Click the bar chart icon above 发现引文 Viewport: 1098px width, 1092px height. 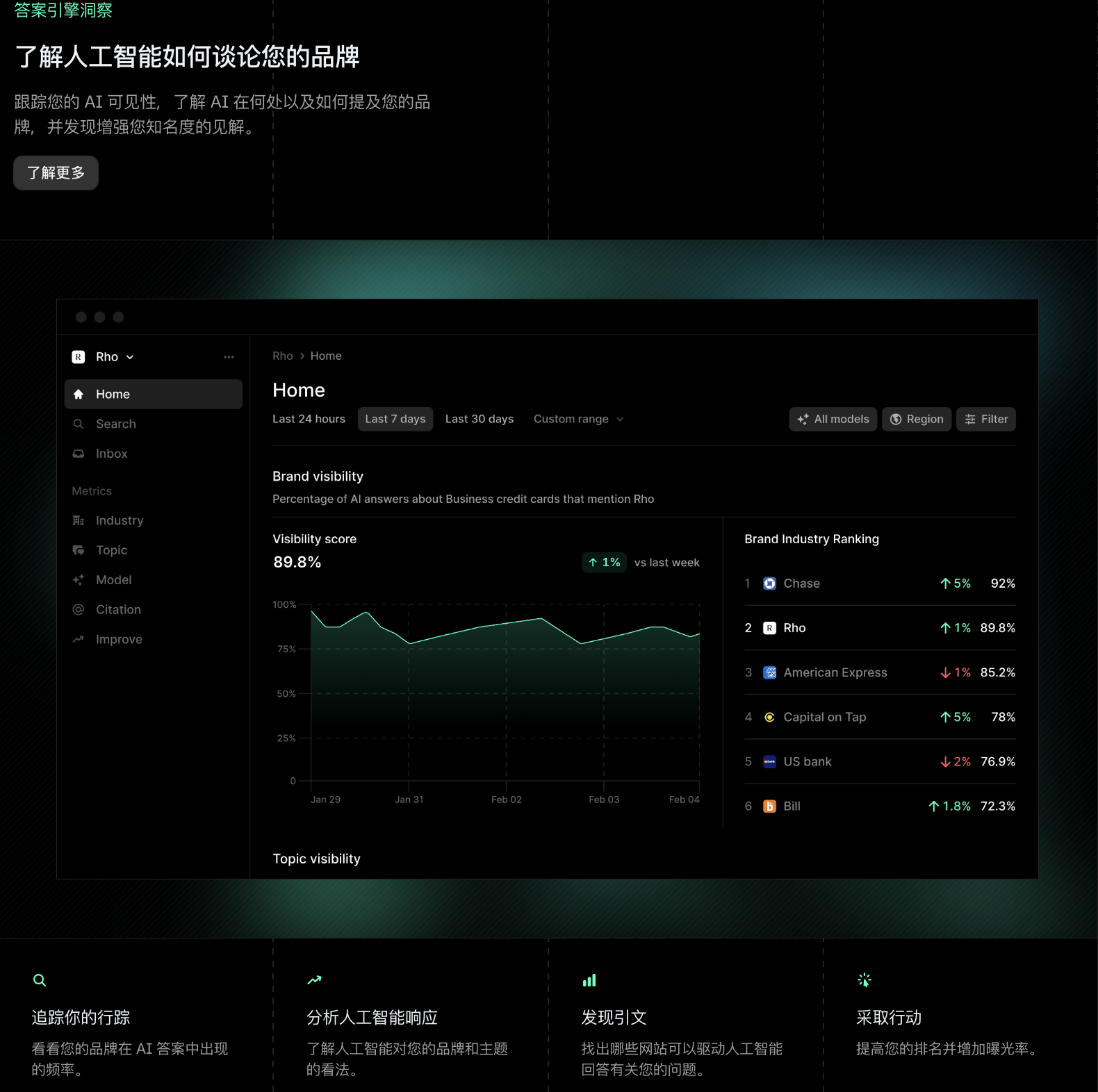click(x=589, y=980)
